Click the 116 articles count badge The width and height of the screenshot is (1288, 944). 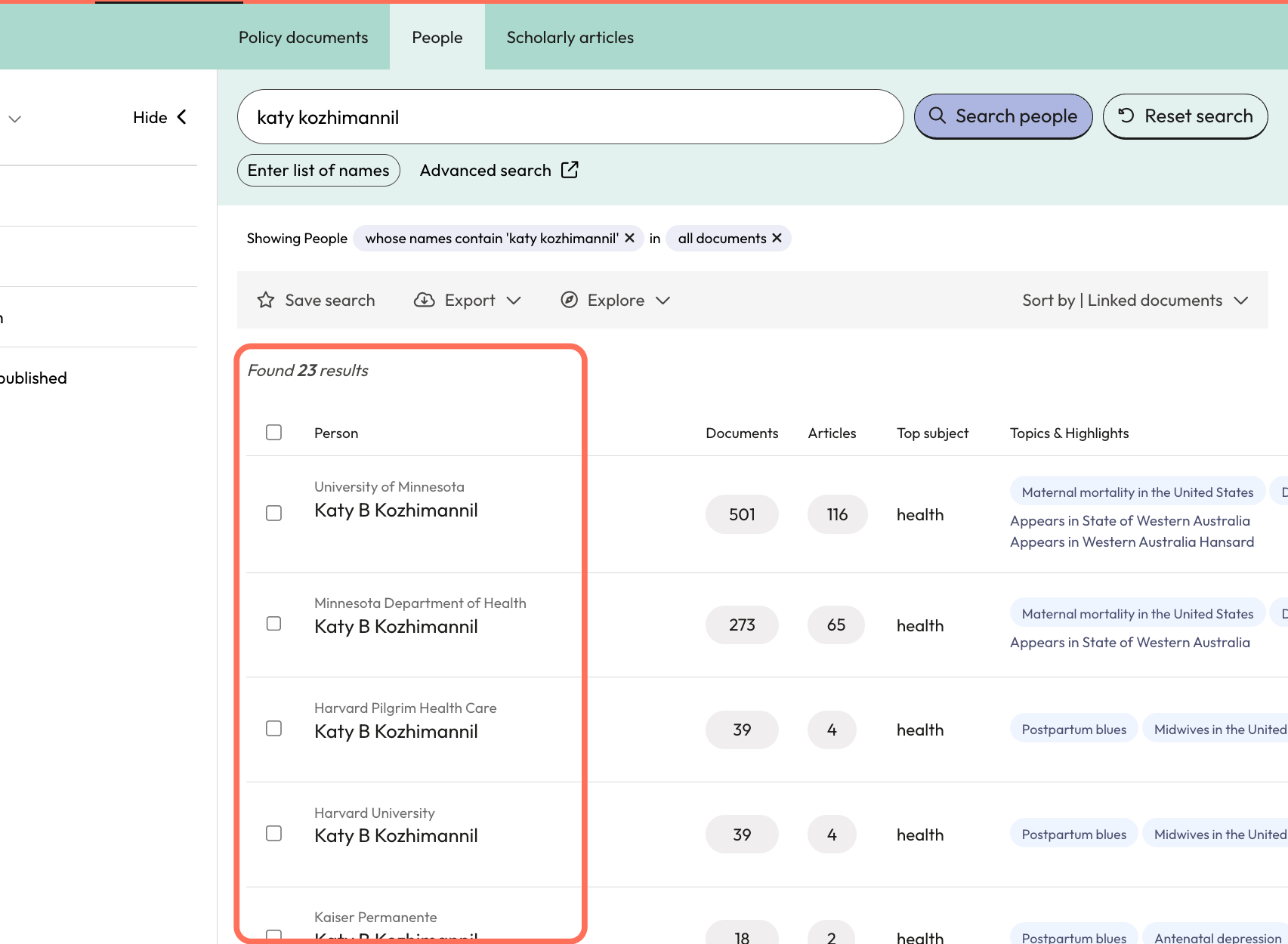[837, 514]
